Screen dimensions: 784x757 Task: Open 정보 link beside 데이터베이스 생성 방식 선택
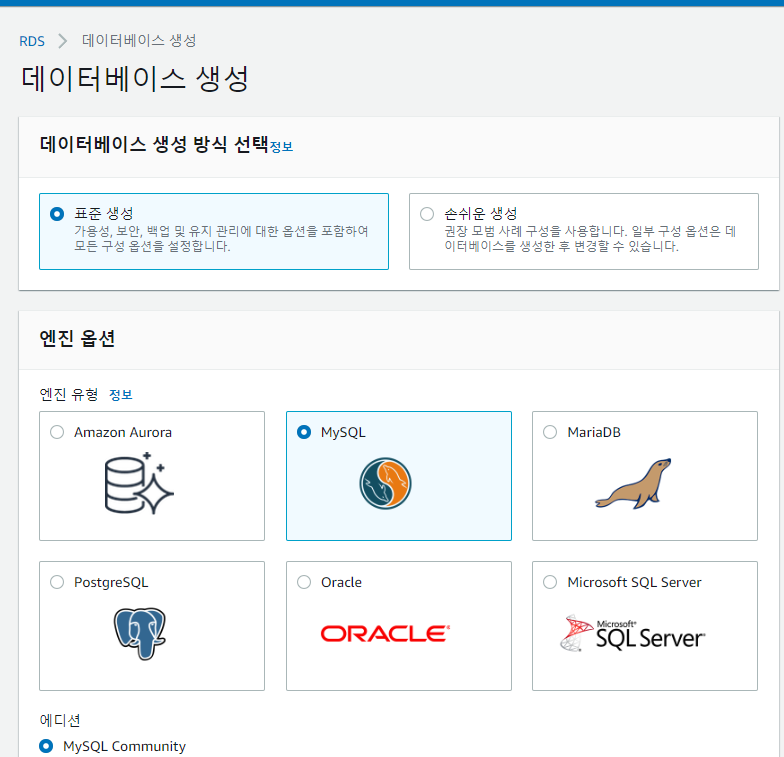(281, 146)
